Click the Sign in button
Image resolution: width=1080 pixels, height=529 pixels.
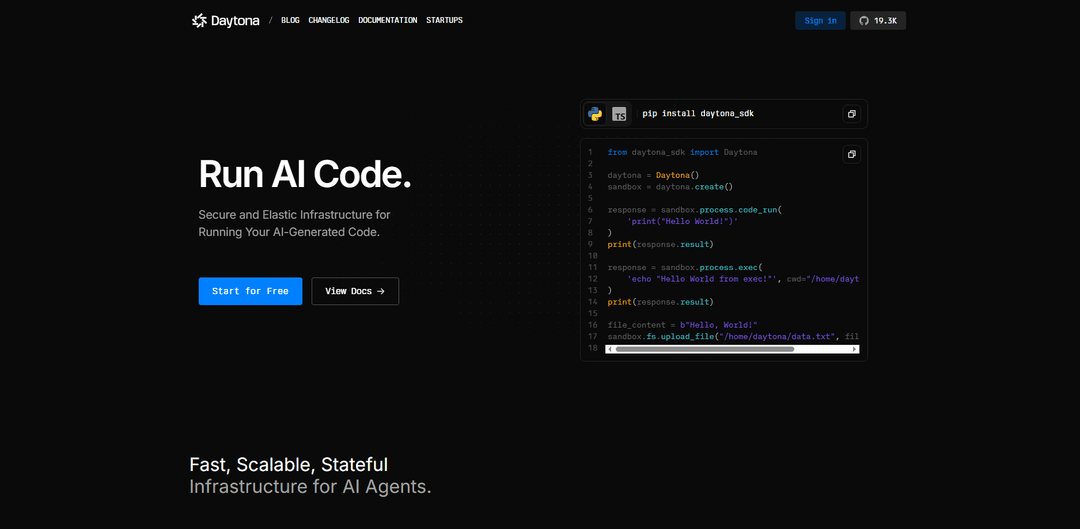click(x=820, y=21)
